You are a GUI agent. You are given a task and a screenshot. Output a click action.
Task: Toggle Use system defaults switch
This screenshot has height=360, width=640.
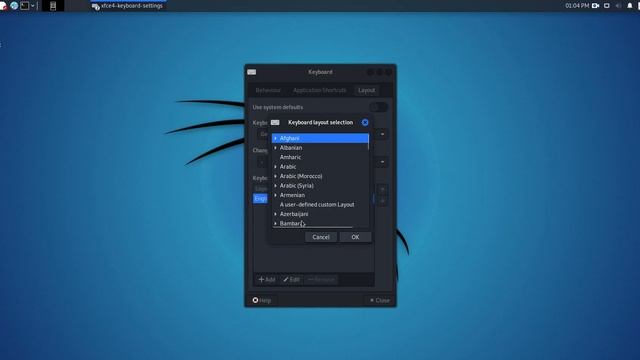click(x=378, y=107)
